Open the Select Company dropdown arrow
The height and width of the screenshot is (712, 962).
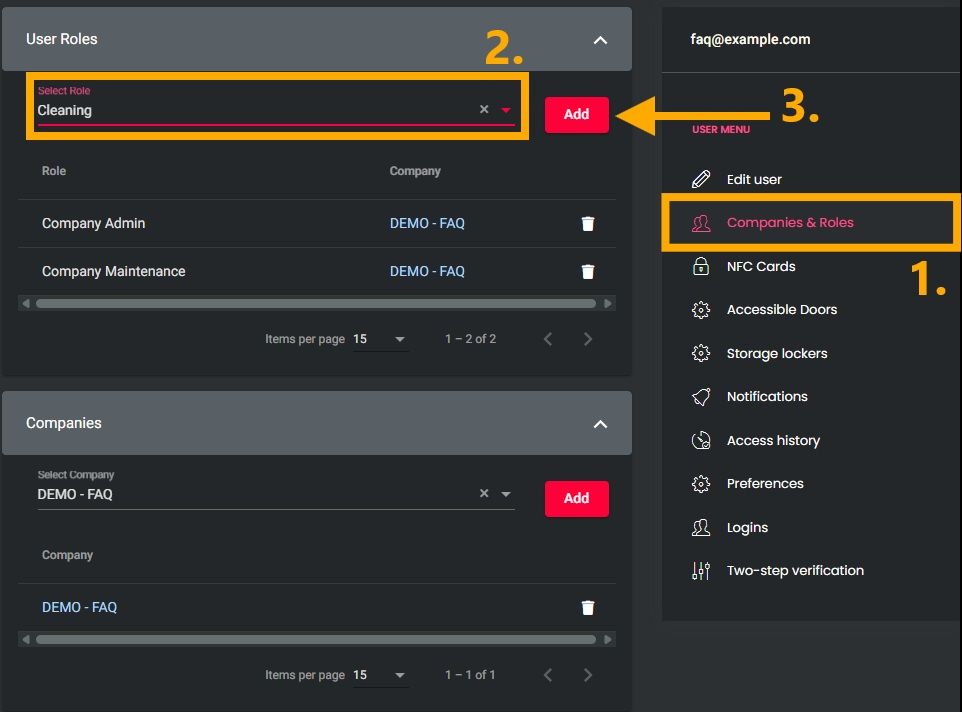[506, 495]
